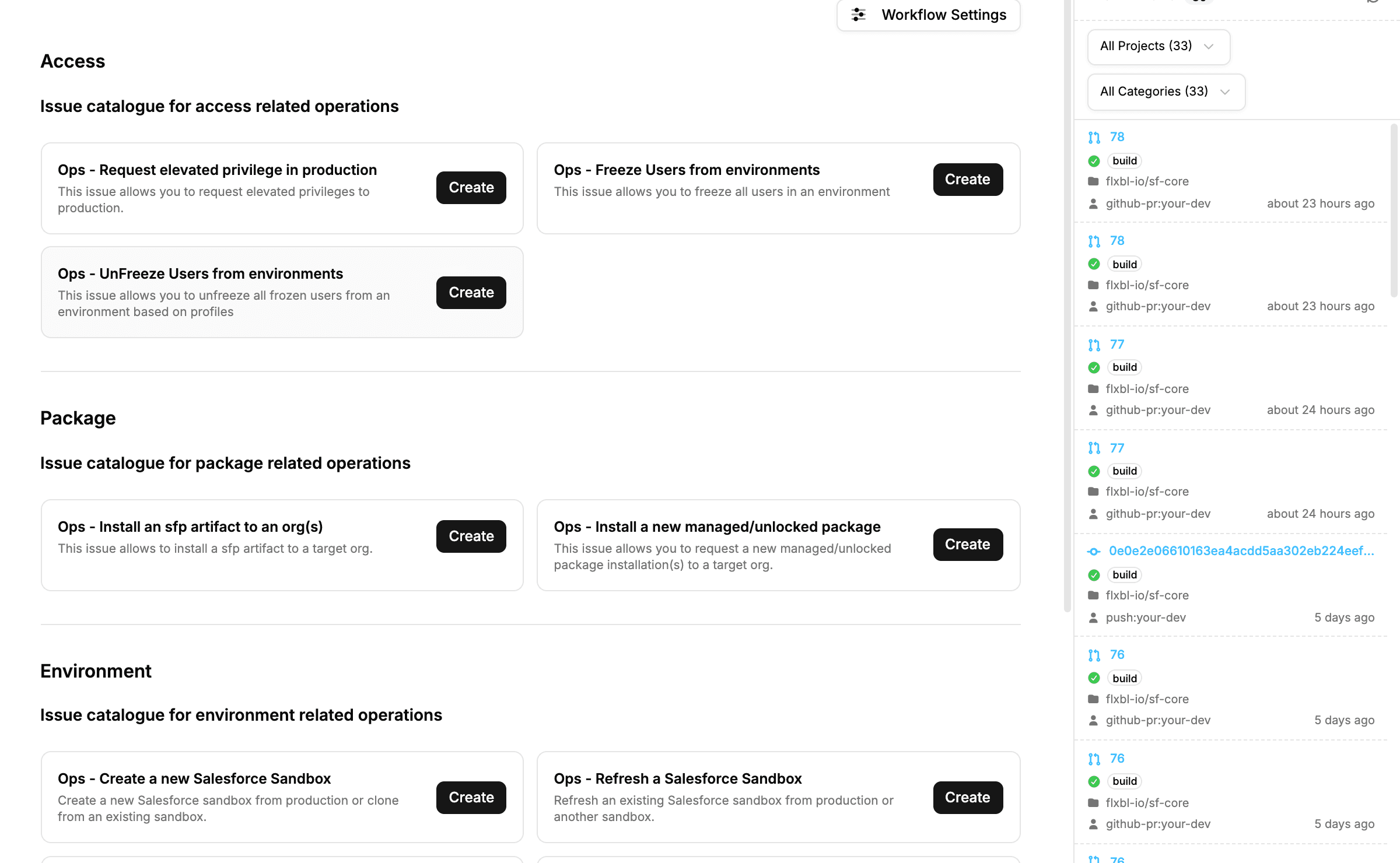Screen dimensions: 1400x863
Task: Open pull request 76 above the last entry
Action: pos(1116,759)
